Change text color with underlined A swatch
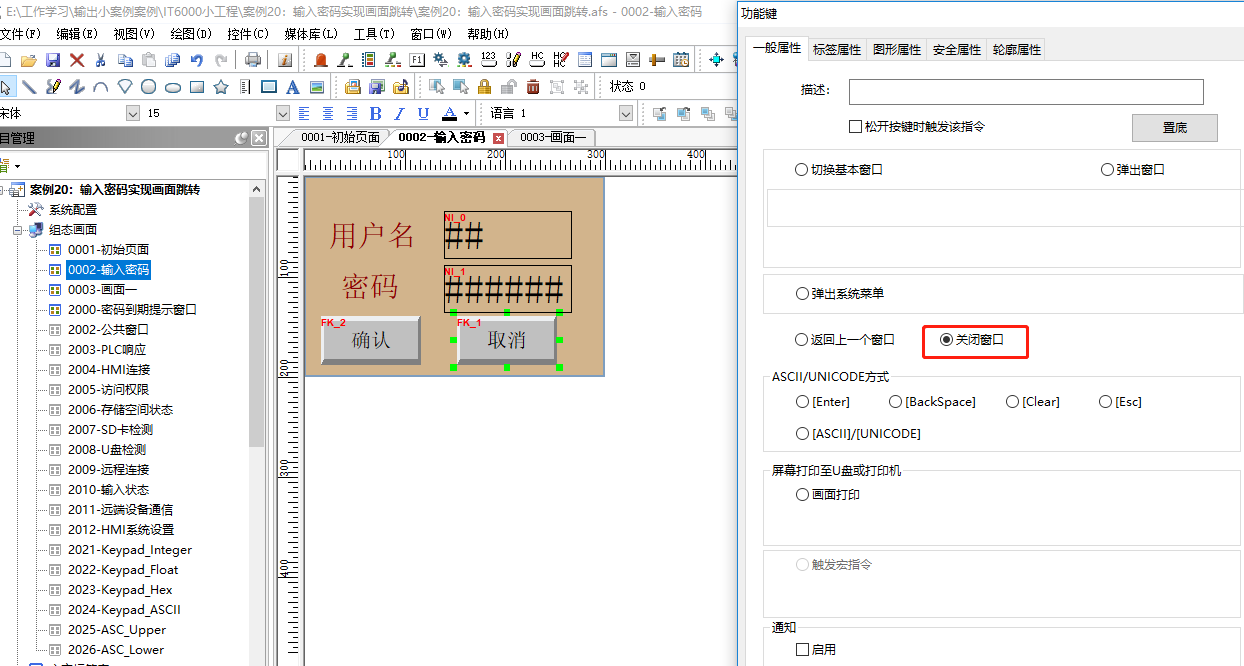The image size is (1244, 666). (x=449, y=113)
